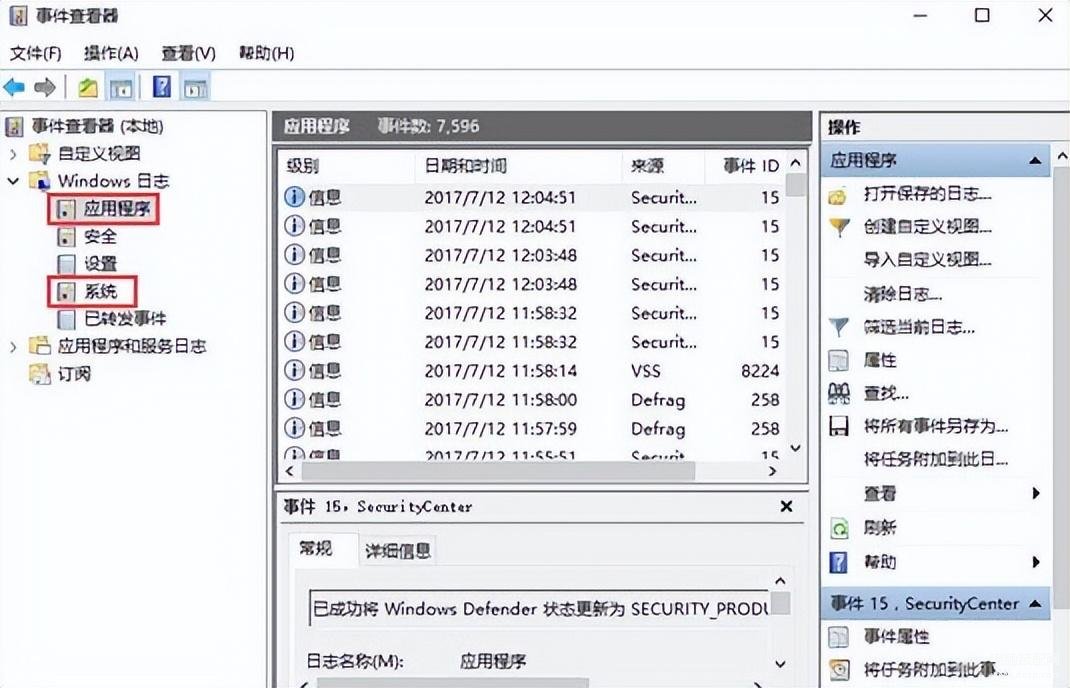Screen dimensions: 1070x688
Task: Click 导入自定义视图 action
Action: tap(927, 260)
